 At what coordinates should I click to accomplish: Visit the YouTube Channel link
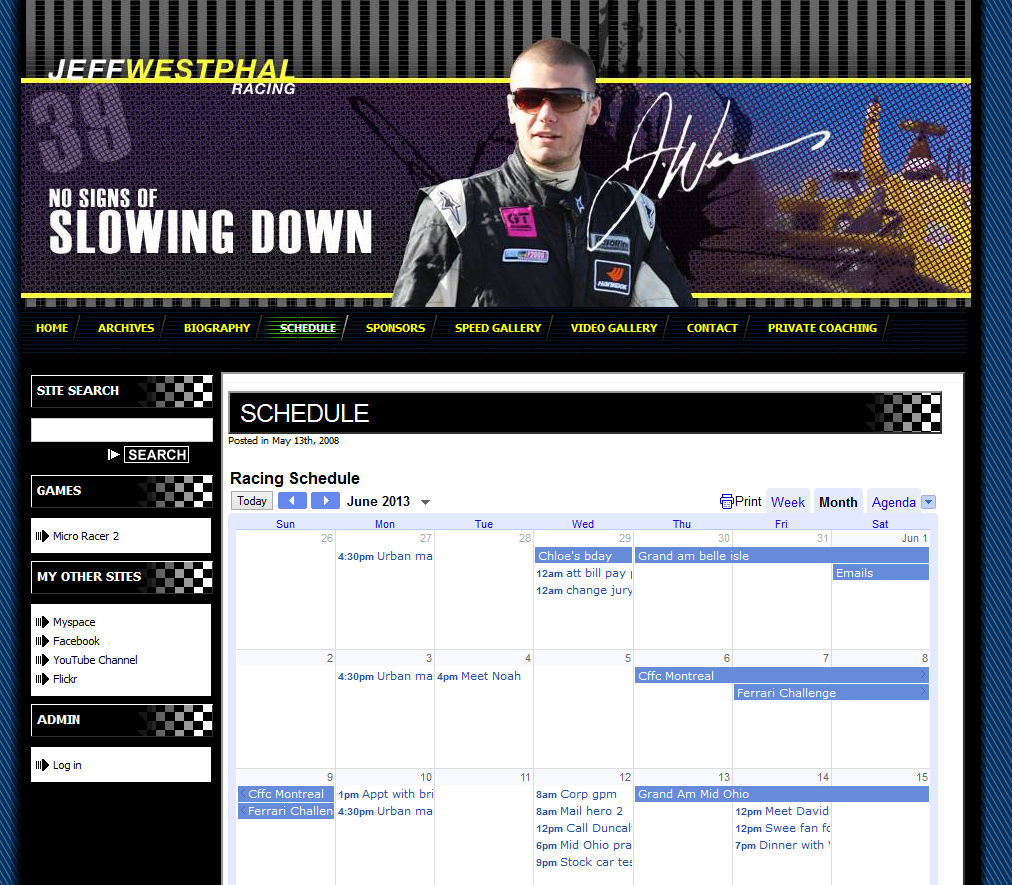click(95, 660)
